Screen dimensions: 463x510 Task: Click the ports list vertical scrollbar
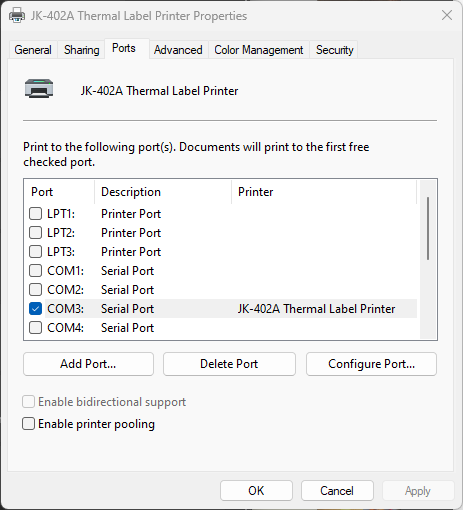428,228
